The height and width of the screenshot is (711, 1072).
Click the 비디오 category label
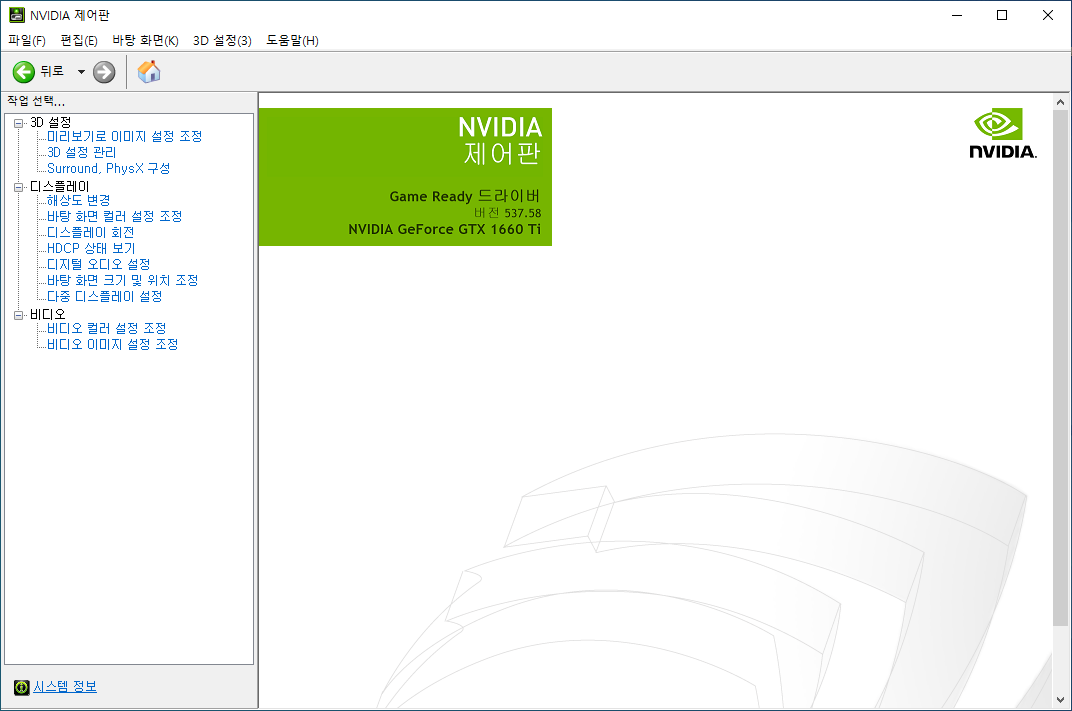coord(48,314)
